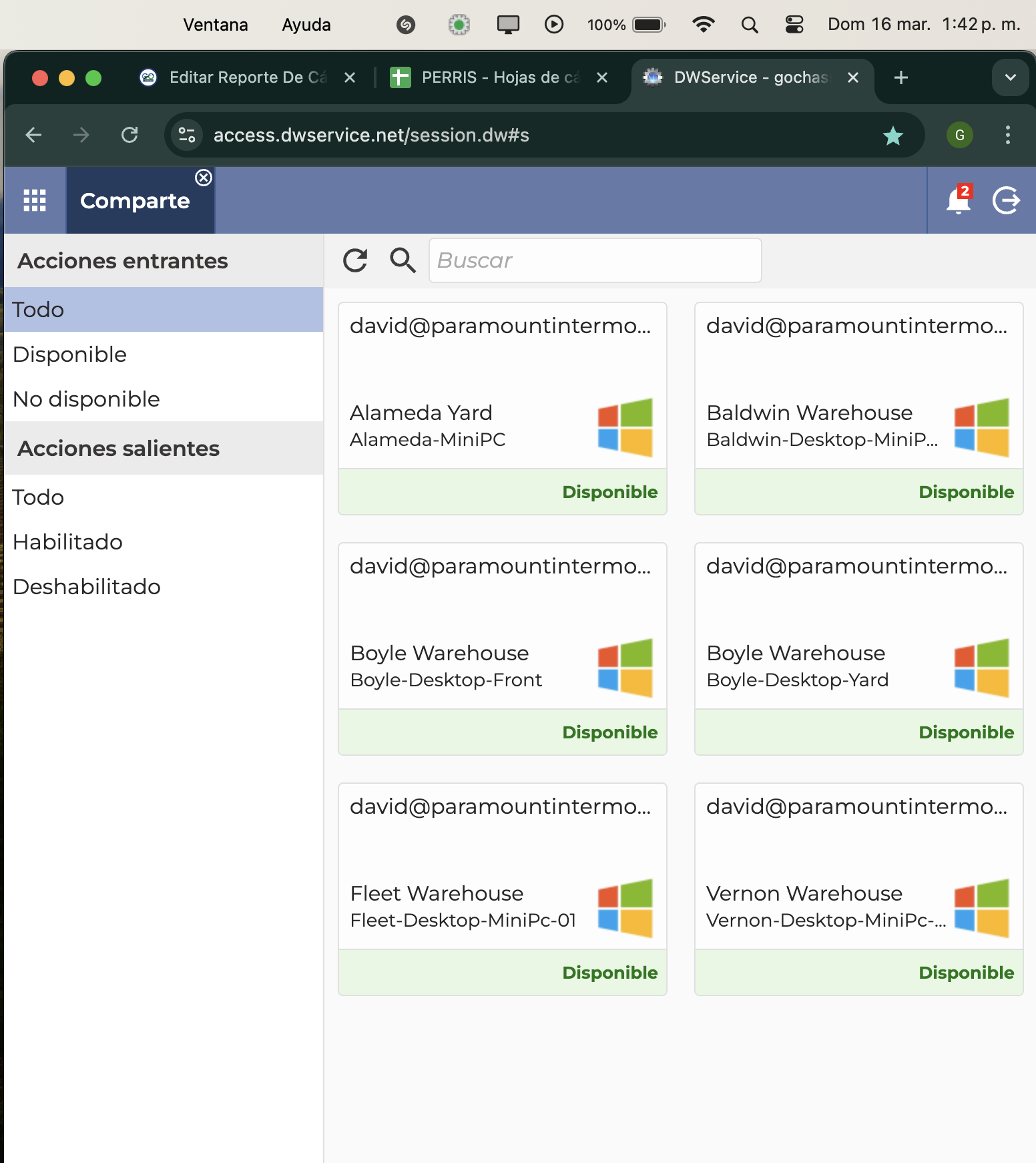Select Fleet-Desktop-MiniPc-01 machine name

[463, 920]
